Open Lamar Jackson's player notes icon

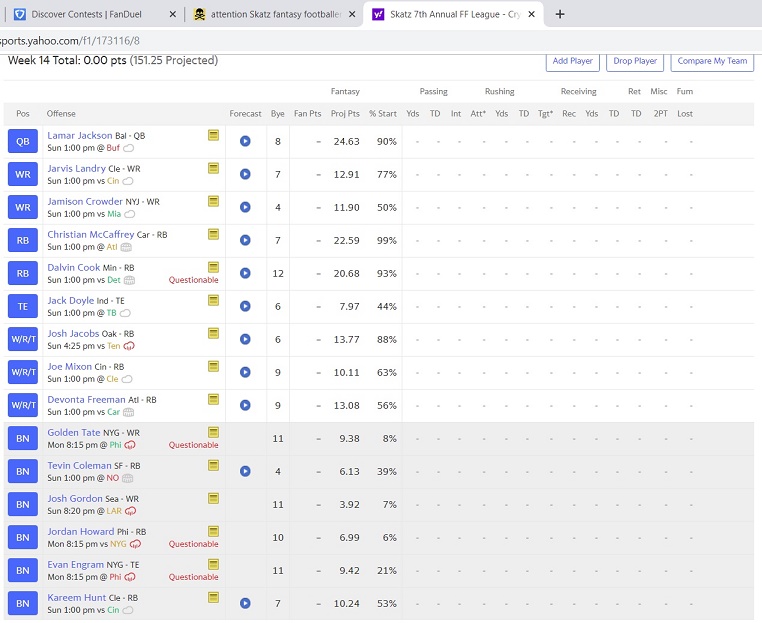pos(213,135)
